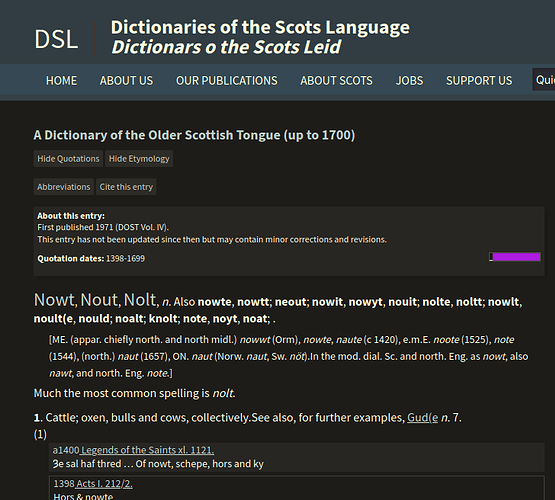Click the Nowt, Nout, Nolt headword
The height and width of the screenshot is (500, 555).
pyautogui.click(x=96, y=300)
